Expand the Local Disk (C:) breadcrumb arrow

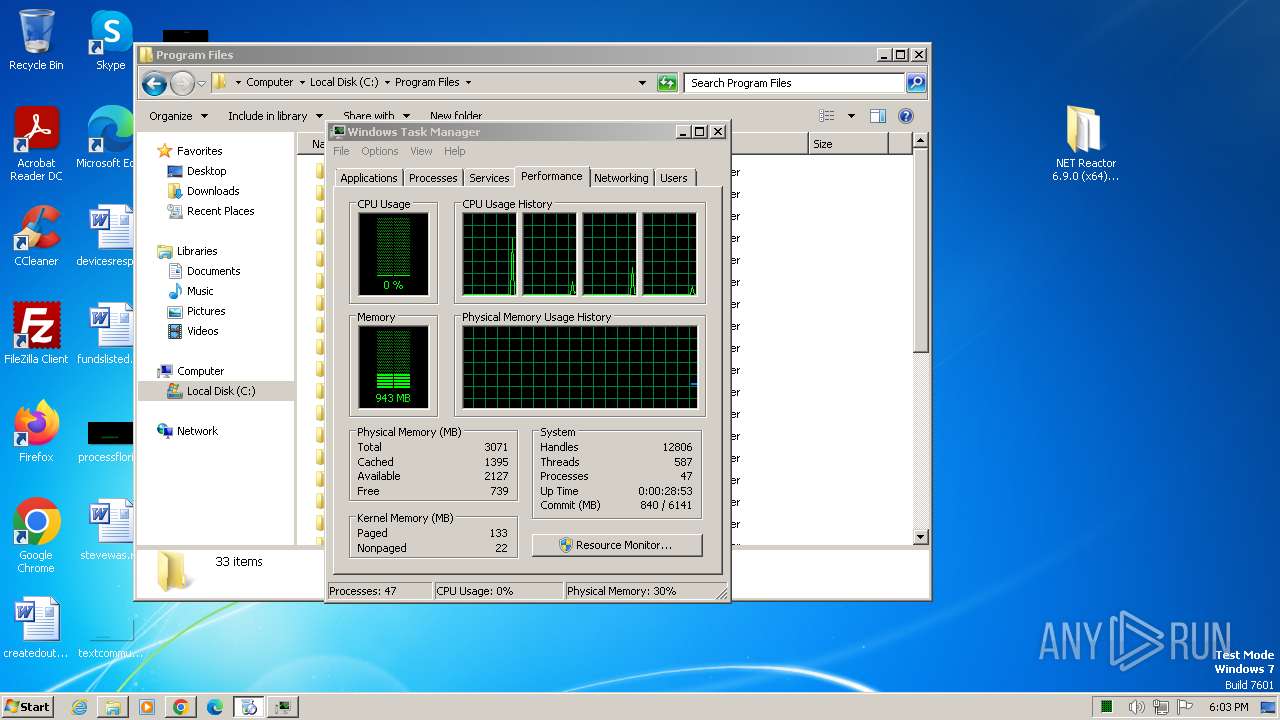coord(387,83)
